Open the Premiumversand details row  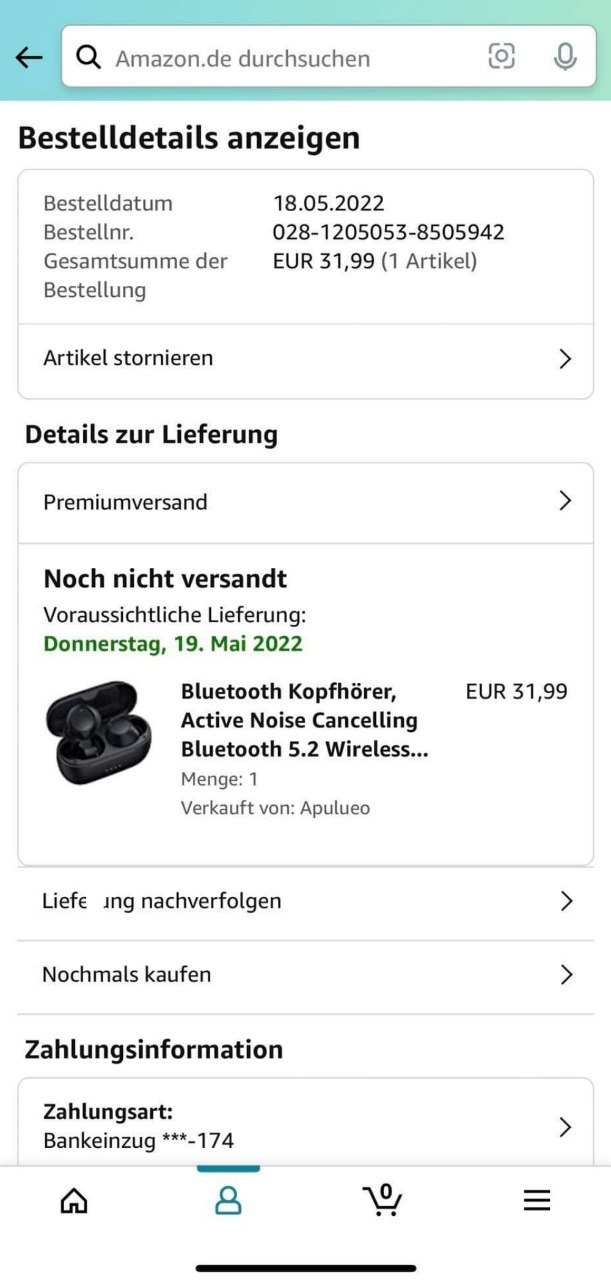[306, 502]
